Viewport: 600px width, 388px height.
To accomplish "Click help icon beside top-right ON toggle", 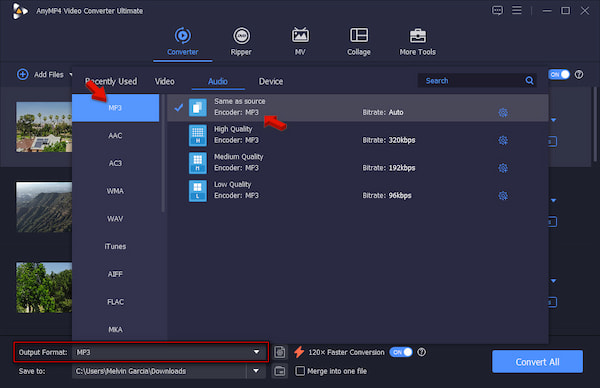I will coord(579,74).
